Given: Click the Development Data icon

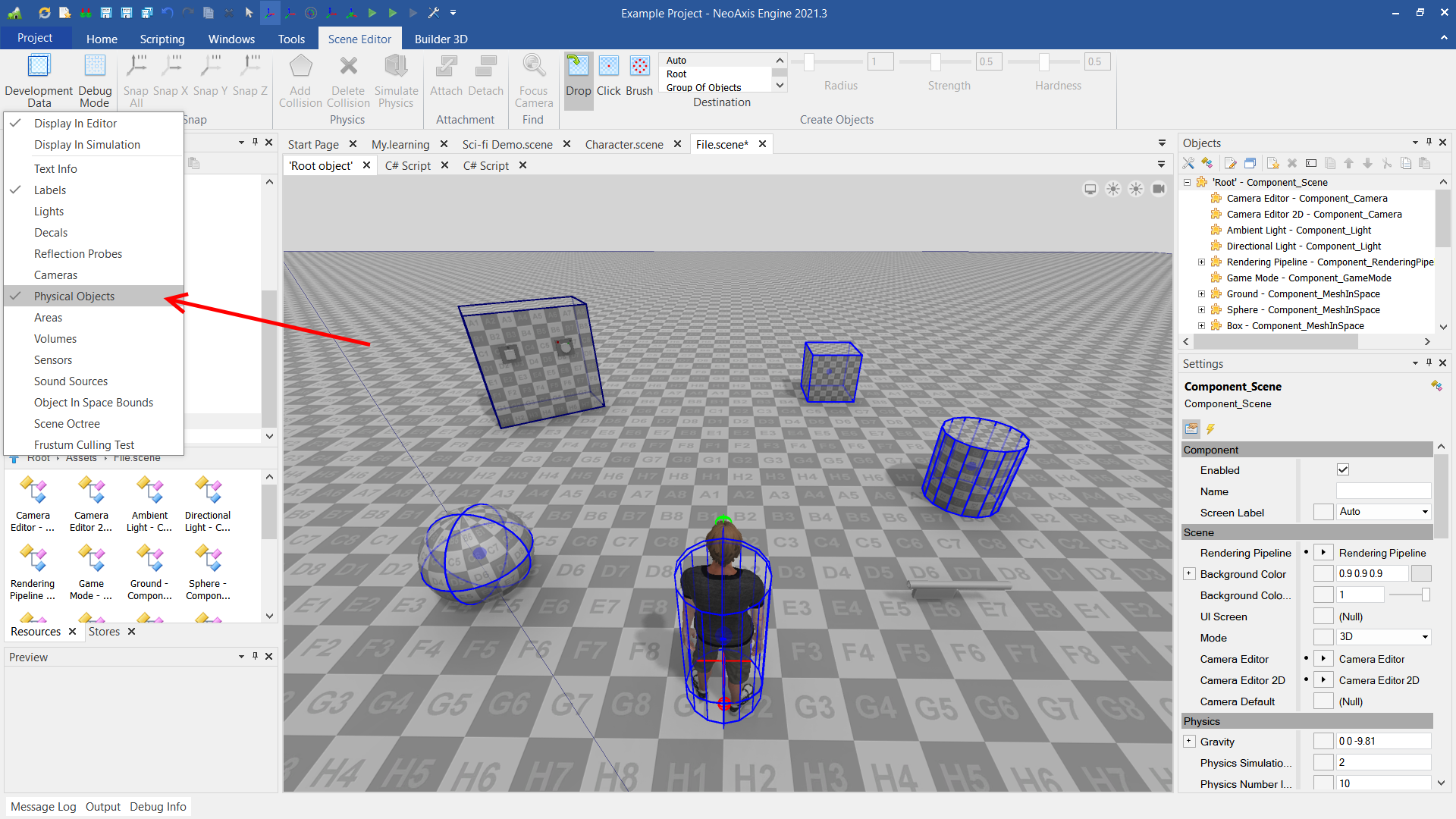Looking at the screenshot, I should [39, 67].
